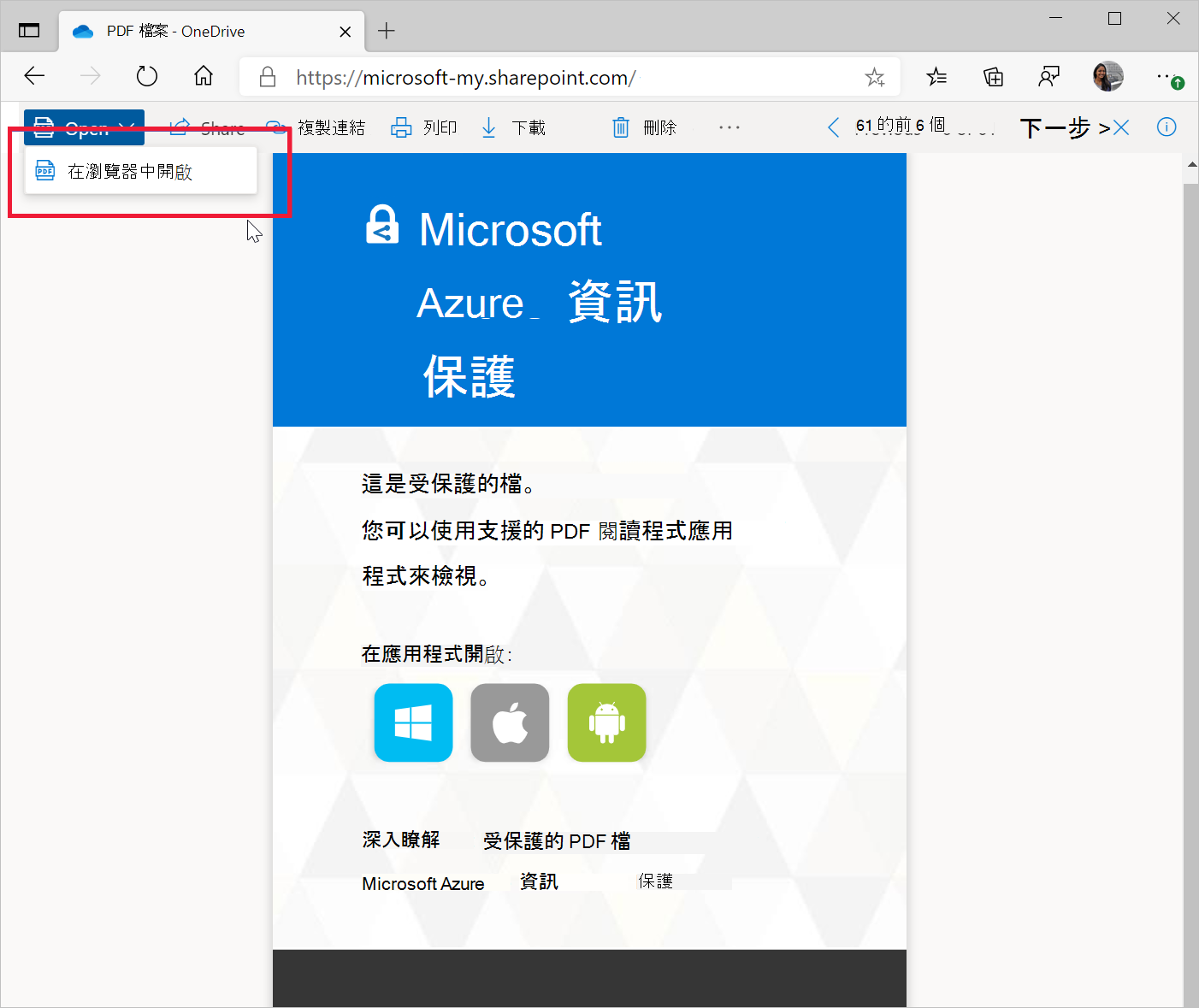Image resolution: width=1199 pixels, height=1008 pixels.
Task: Click the vertical scrollbar up arrow
Action: coord(1191,165)
